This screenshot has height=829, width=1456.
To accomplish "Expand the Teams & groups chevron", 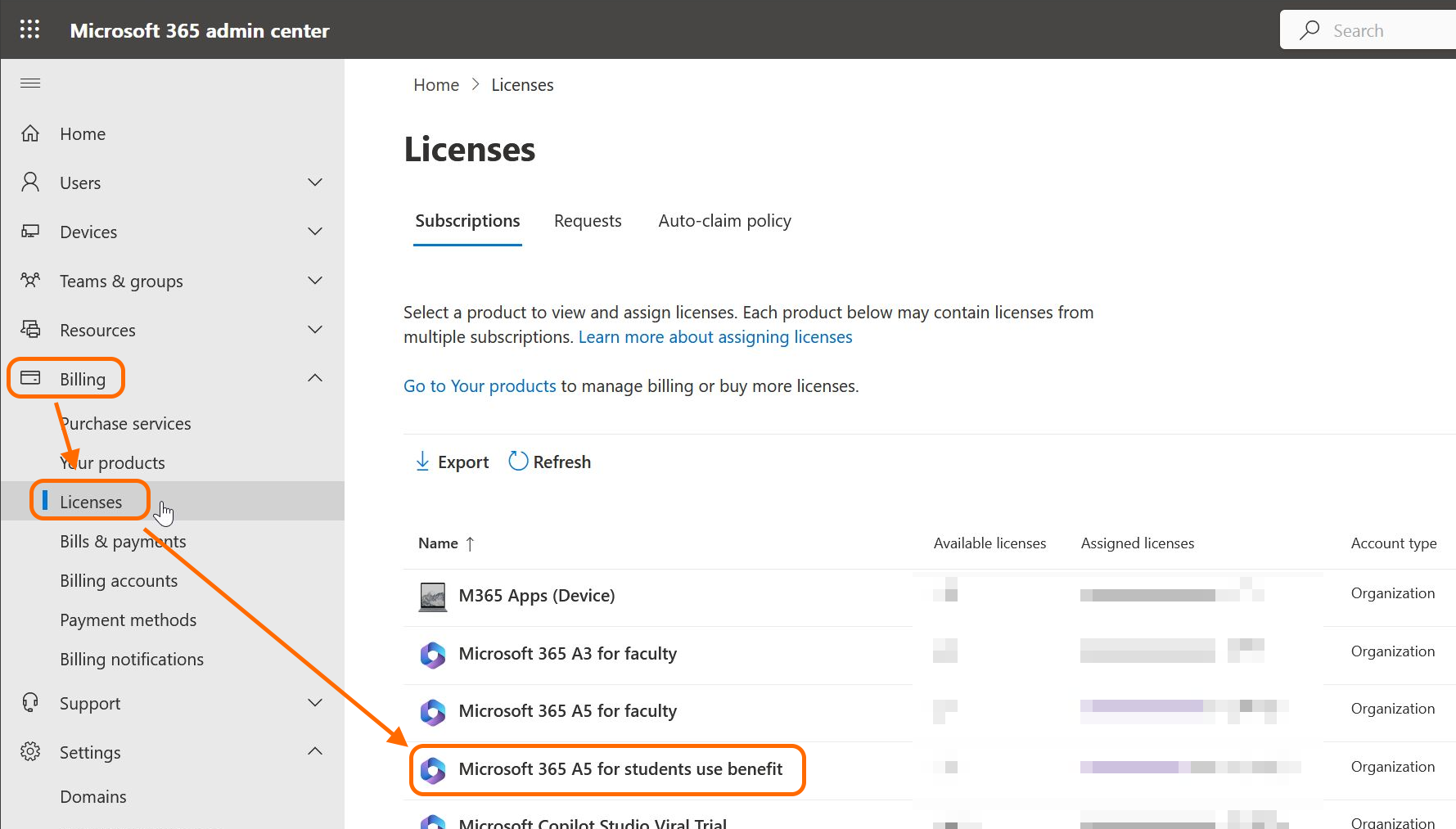I will (x=315, y=281).
